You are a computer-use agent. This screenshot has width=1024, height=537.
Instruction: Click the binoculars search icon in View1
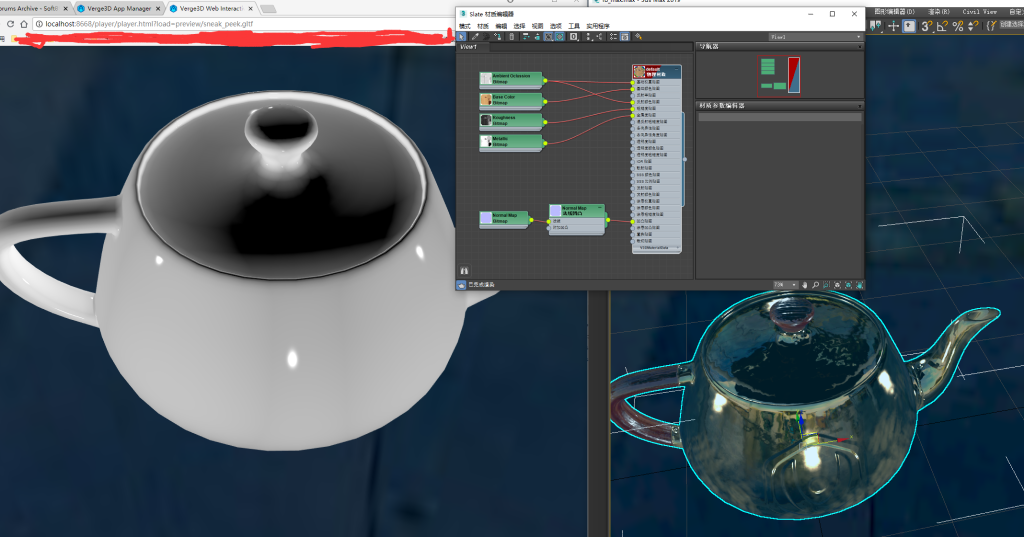coord(464,270)
